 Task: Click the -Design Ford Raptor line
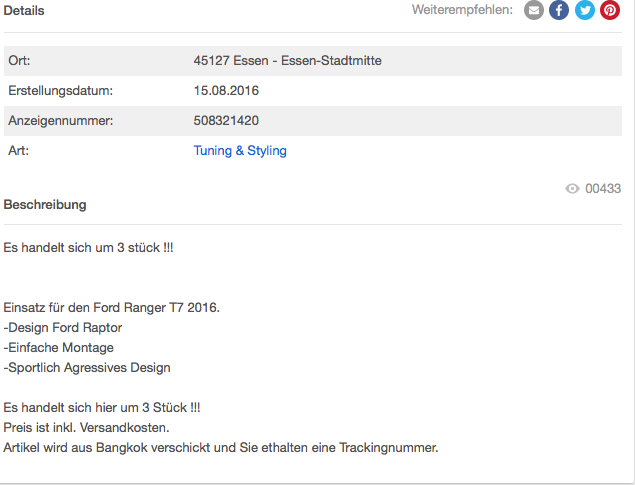click(62, 328)
